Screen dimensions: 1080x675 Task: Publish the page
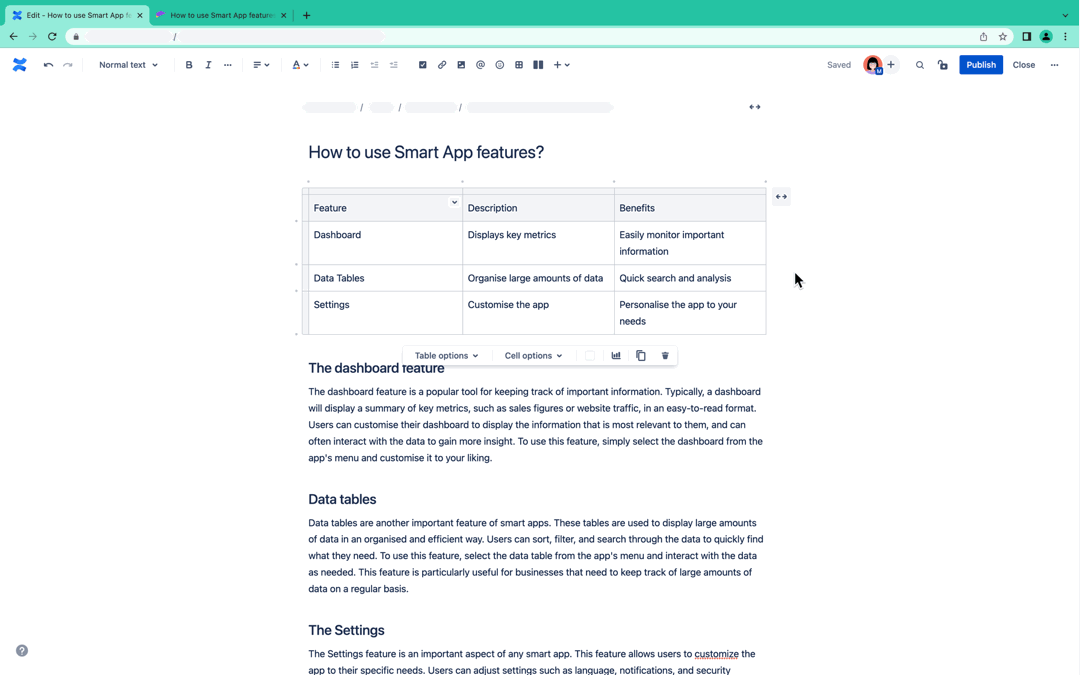point(980,65)
